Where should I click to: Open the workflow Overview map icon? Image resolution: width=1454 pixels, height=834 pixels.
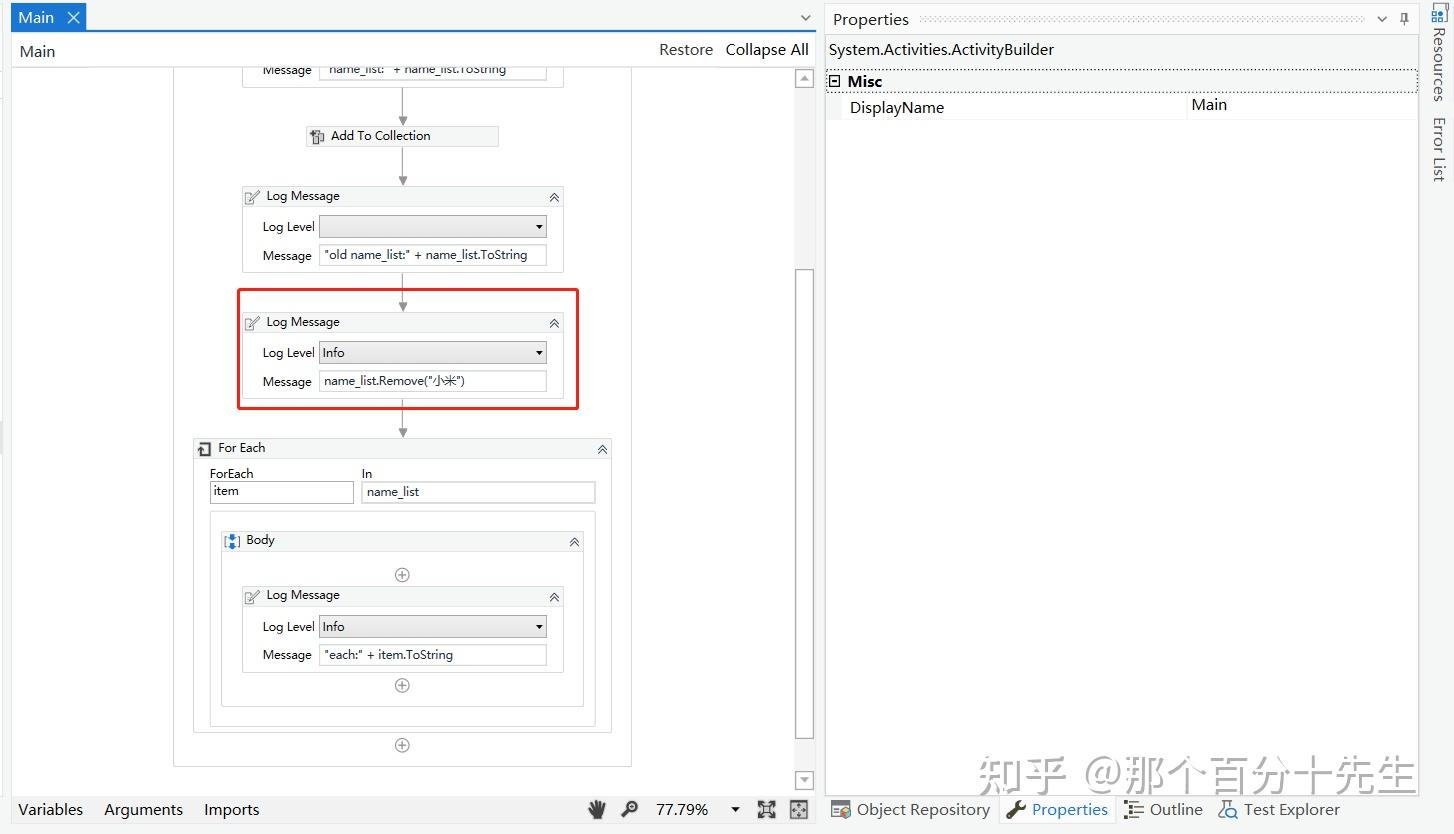[x=798, y=809]
